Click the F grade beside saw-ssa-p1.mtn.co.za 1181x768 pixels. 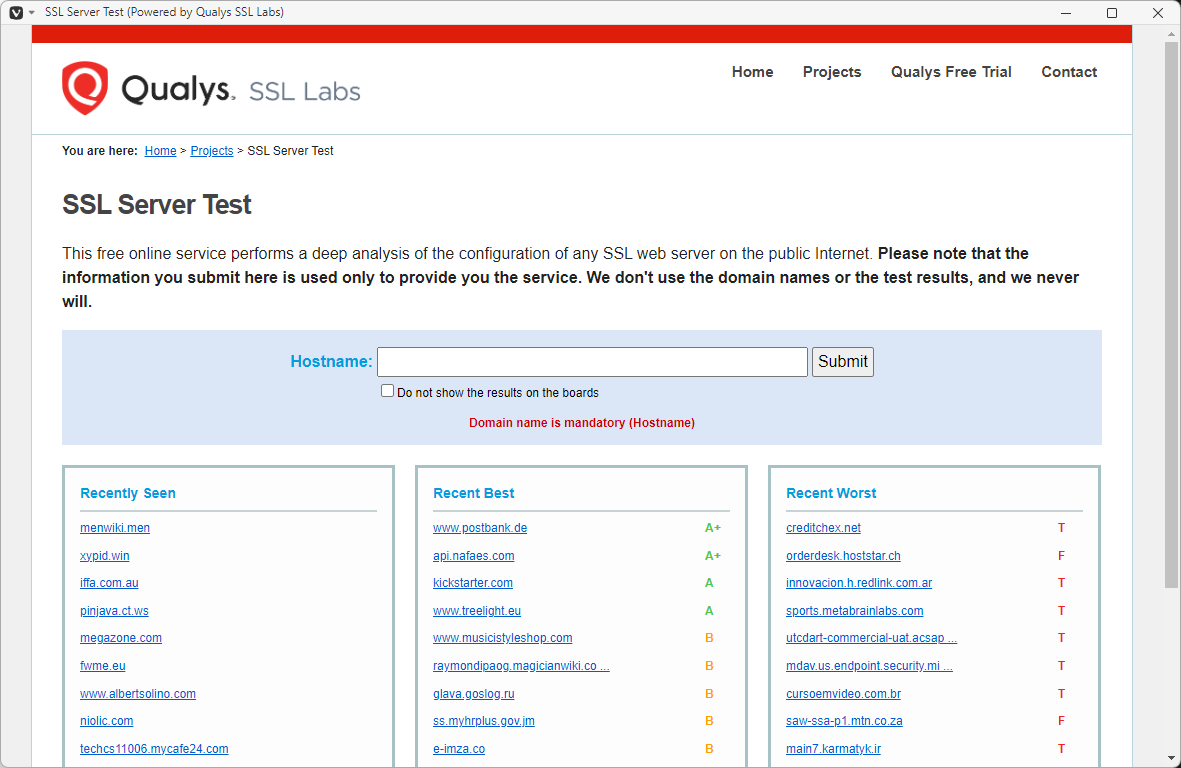click(x=1061, y=721)
